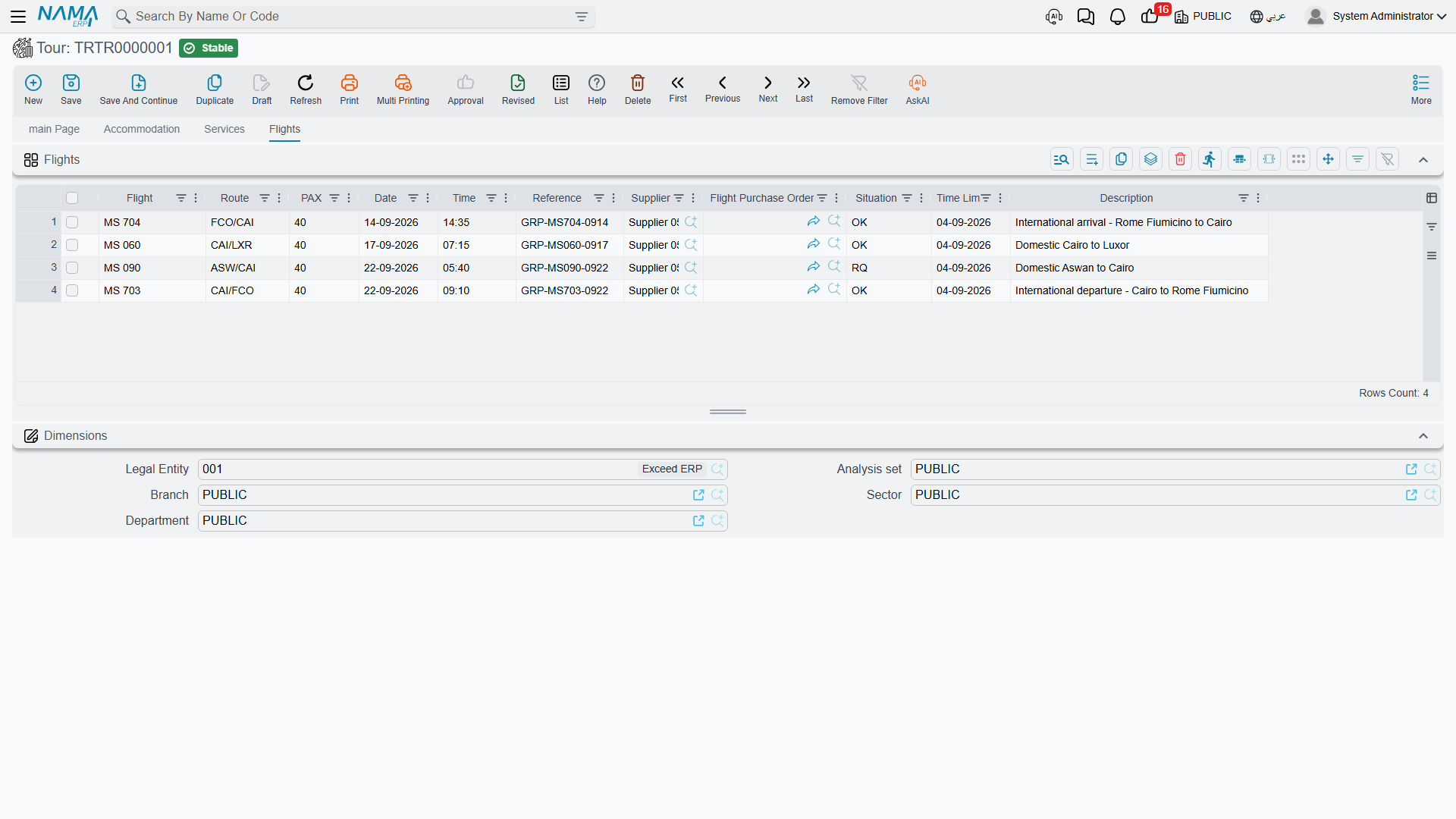Screen dimensions: 1456x819
Task: Click the panel splitter handle below Flights grid
Action: (x=728, y=412)
